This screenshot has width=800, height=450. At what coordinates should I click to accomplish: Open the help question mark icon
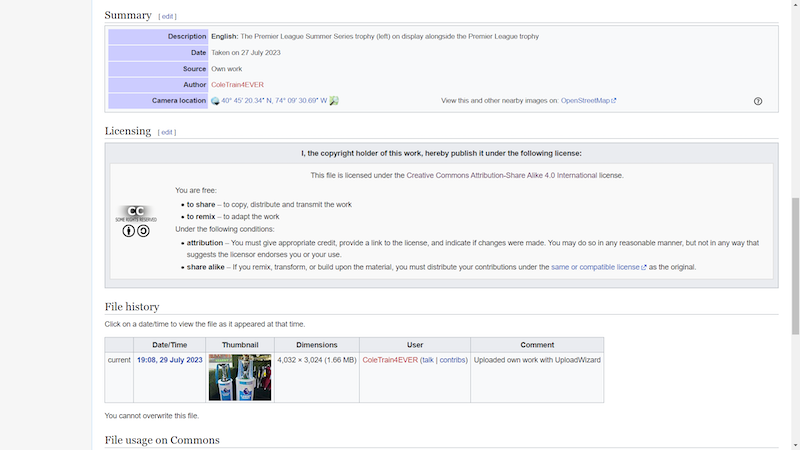[758, 101]
